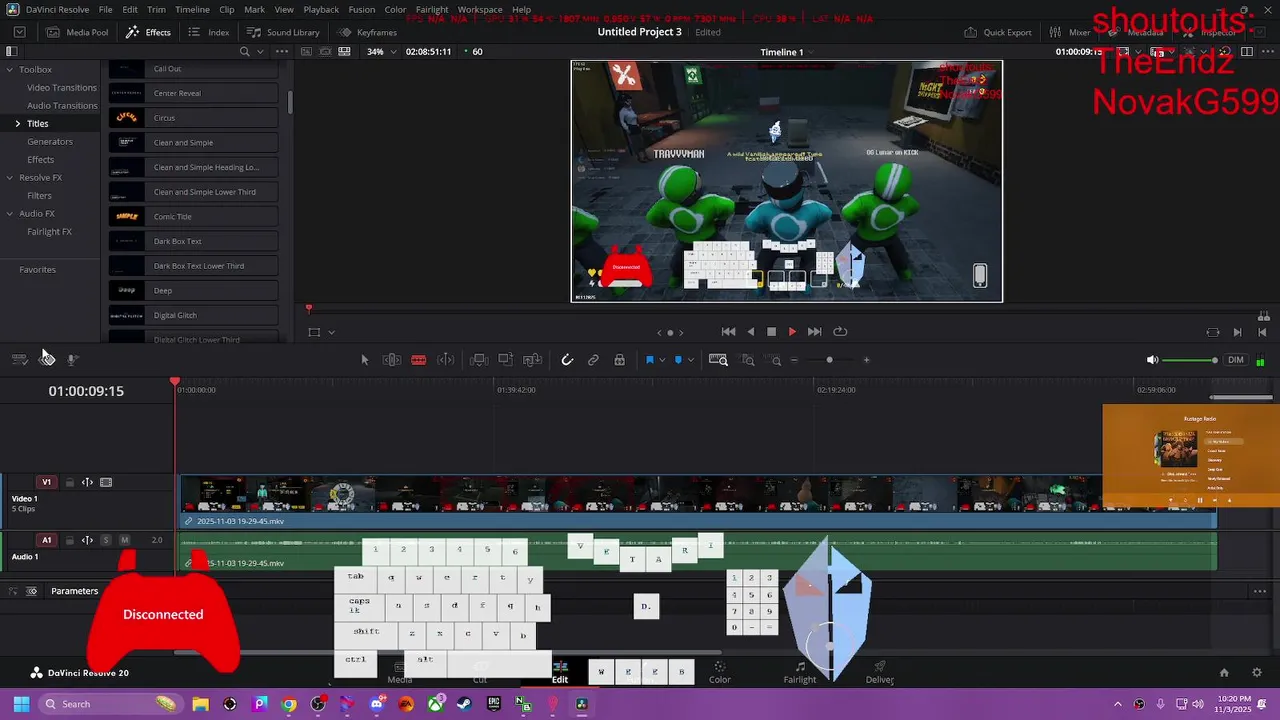Solo the Audio 1 track
The width and height of the screenshot is (1280, 720).
pyautogui.click(x=106, y=540)
